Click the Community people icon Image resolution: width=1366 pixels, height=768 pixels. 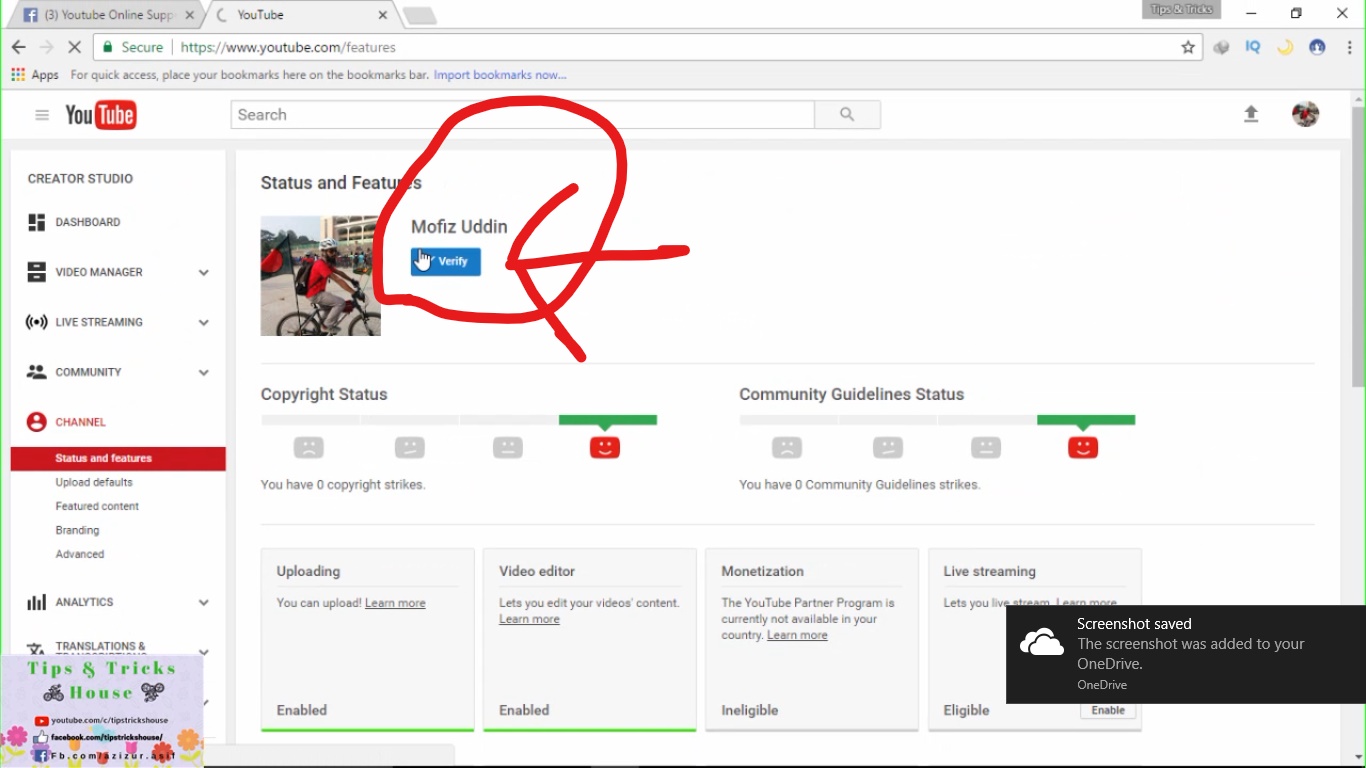click(36, 372)
